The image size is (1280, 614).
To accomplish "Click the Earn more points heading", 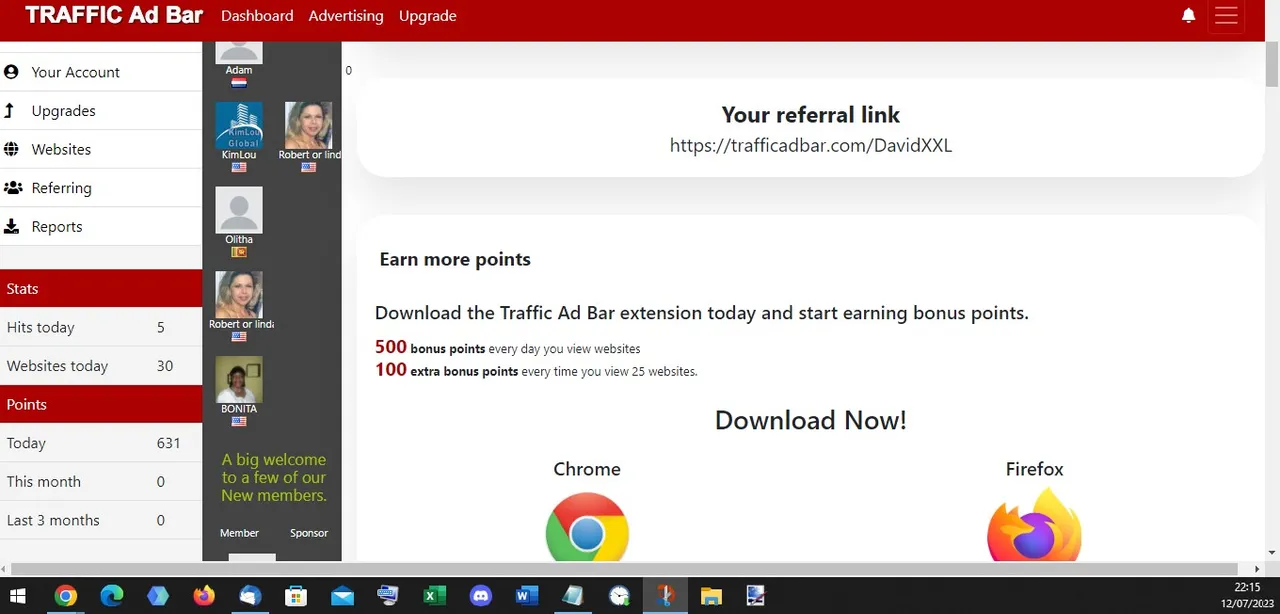I will [x=455, y=259].
